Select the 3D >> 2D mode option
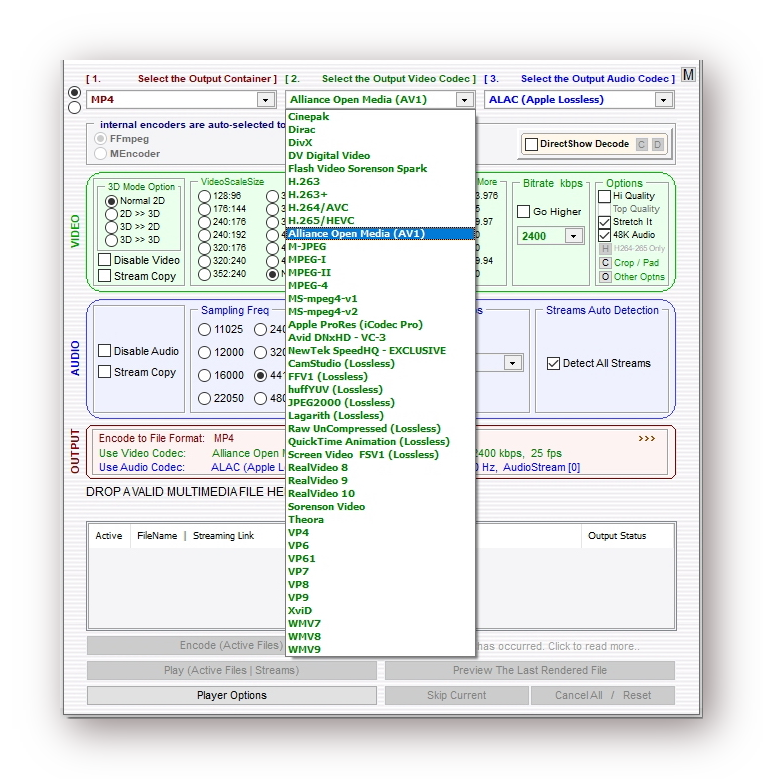Image resolution: width=763 pixels, height=779 pixels. (111, 227)
